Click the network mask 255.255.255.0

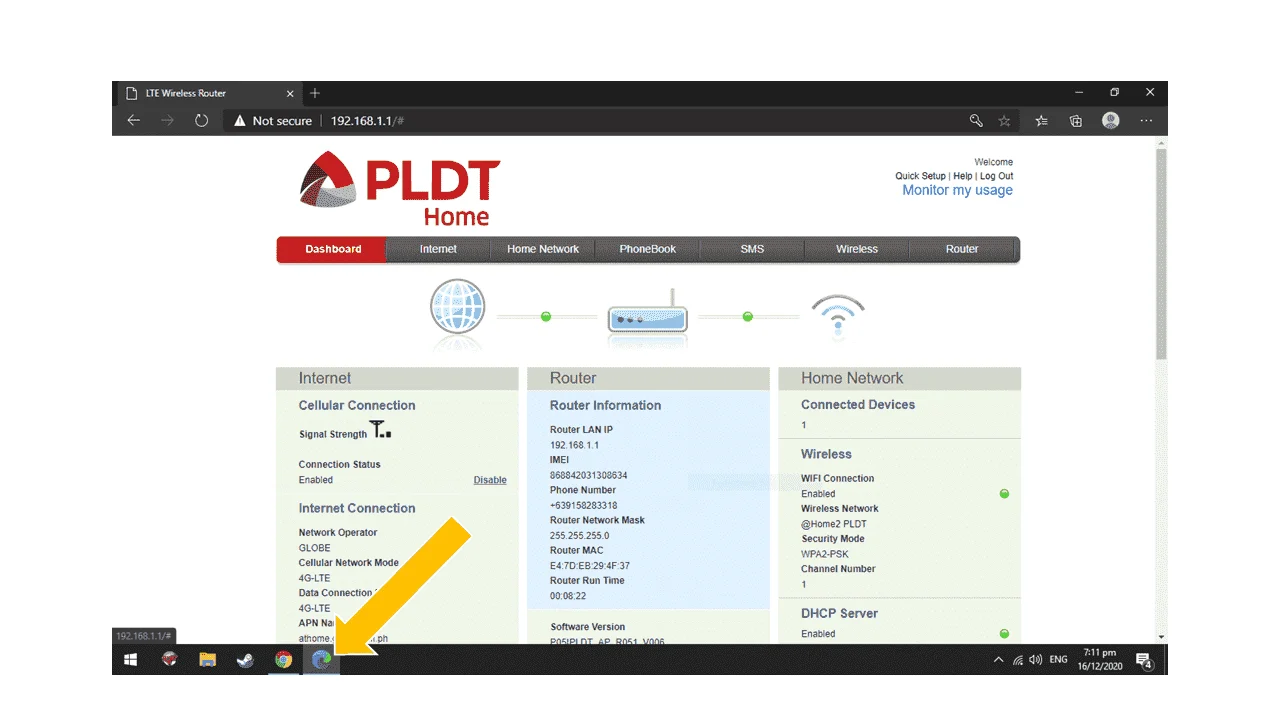(x=579, y=536)
